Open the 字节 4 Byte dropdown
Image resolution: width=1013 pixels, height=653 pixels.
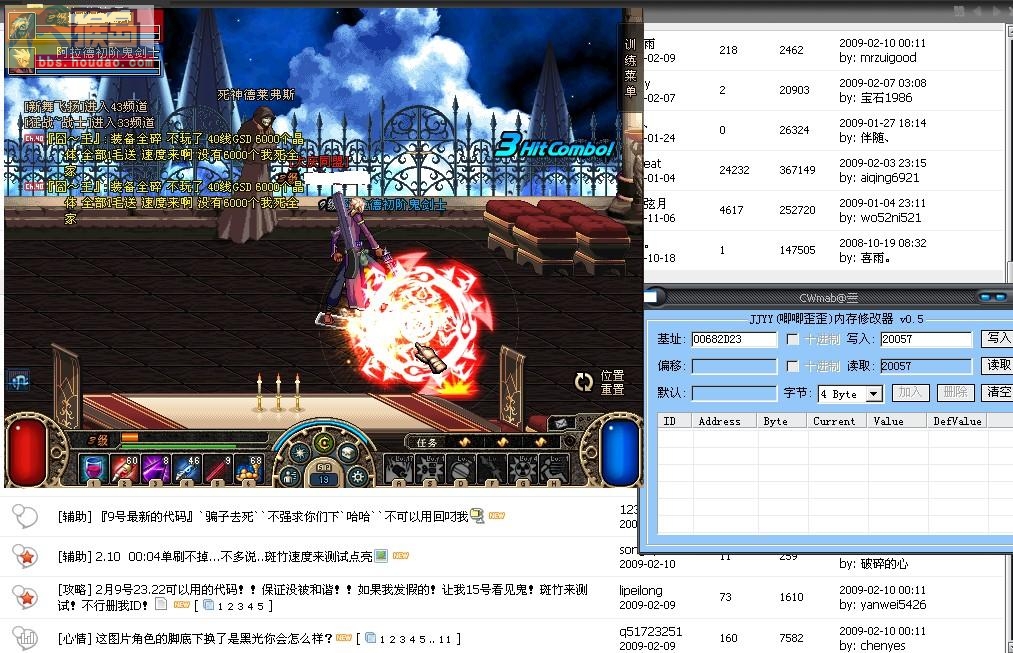pyautogui.click(x=850, y=393)
